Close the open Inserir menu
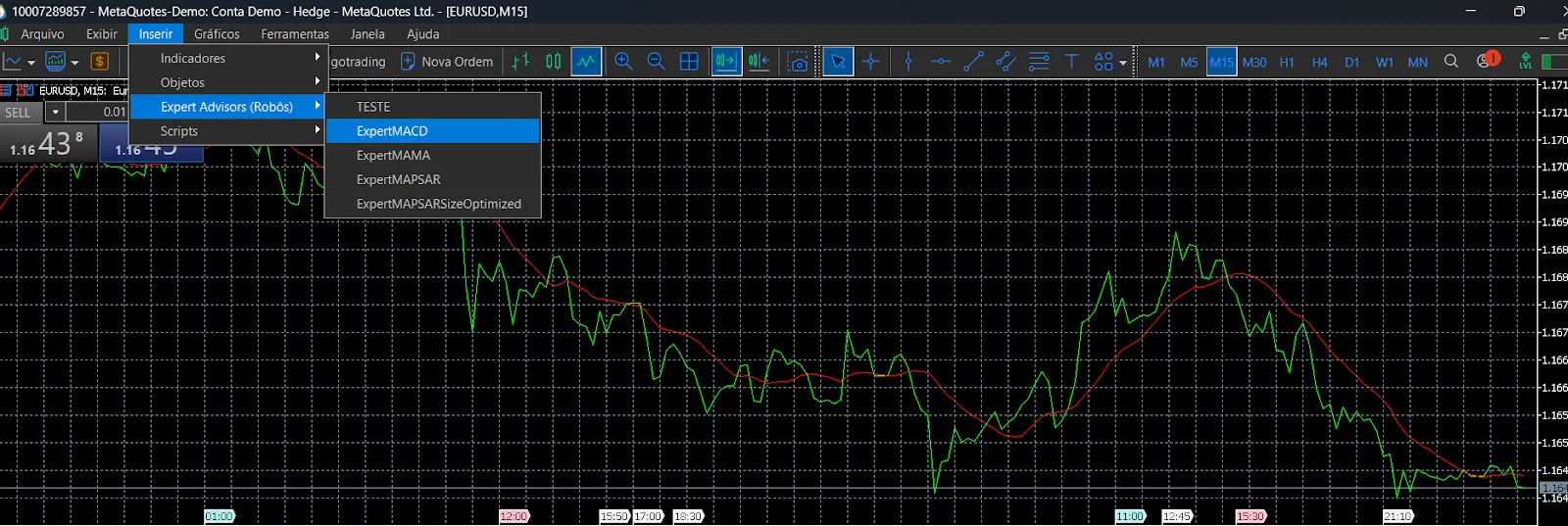The image size is (1568, 526). (156, 34)
